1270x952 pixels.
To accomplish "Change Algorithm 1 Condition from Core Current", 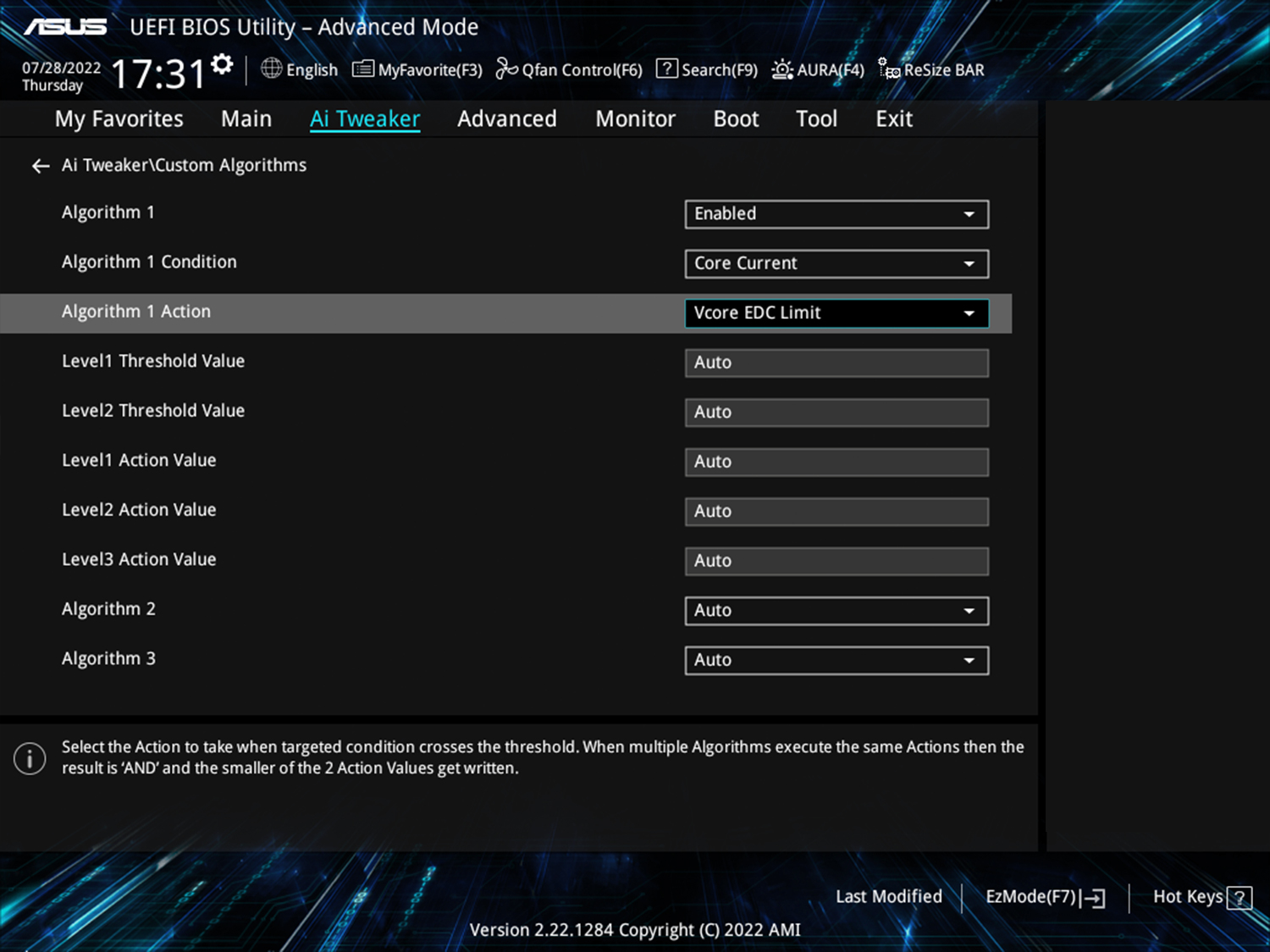I will (837, 263).
